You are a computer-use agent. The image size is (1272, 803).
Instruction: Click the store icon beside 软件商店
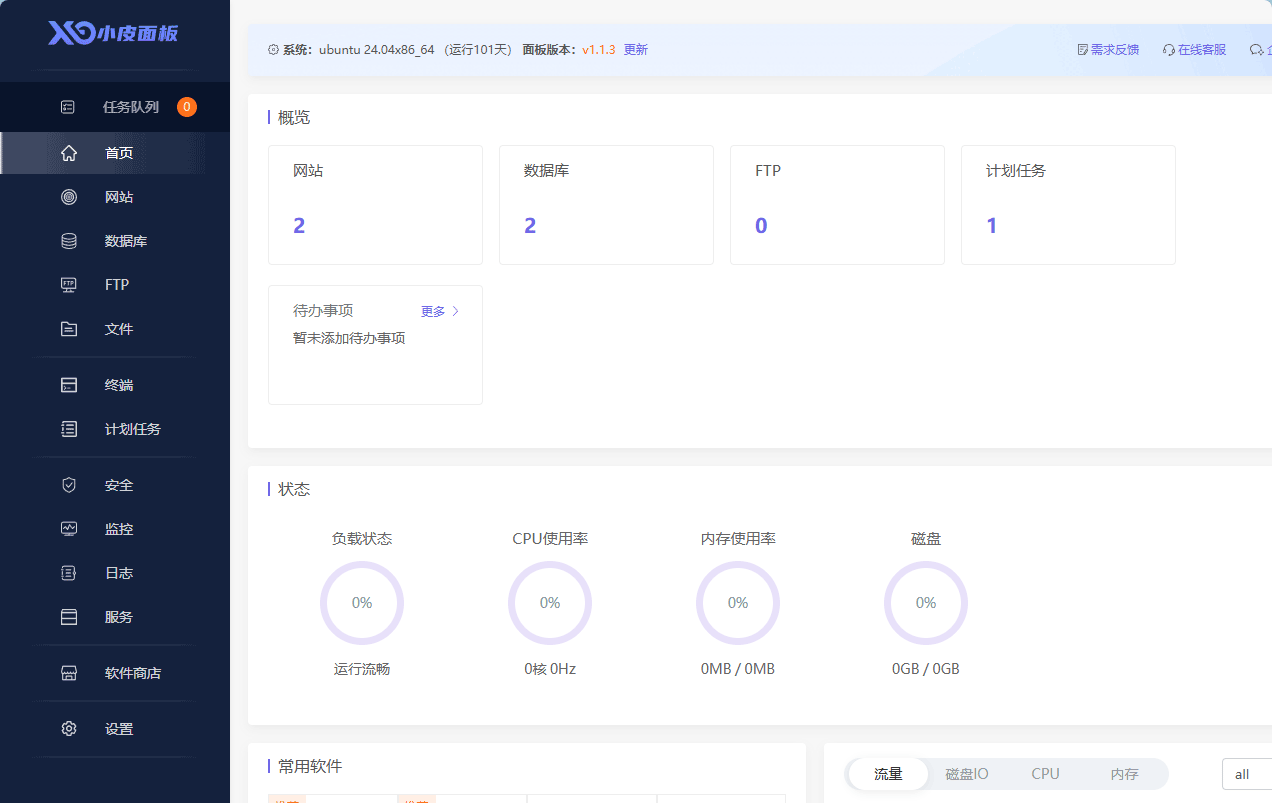(69, 673)
